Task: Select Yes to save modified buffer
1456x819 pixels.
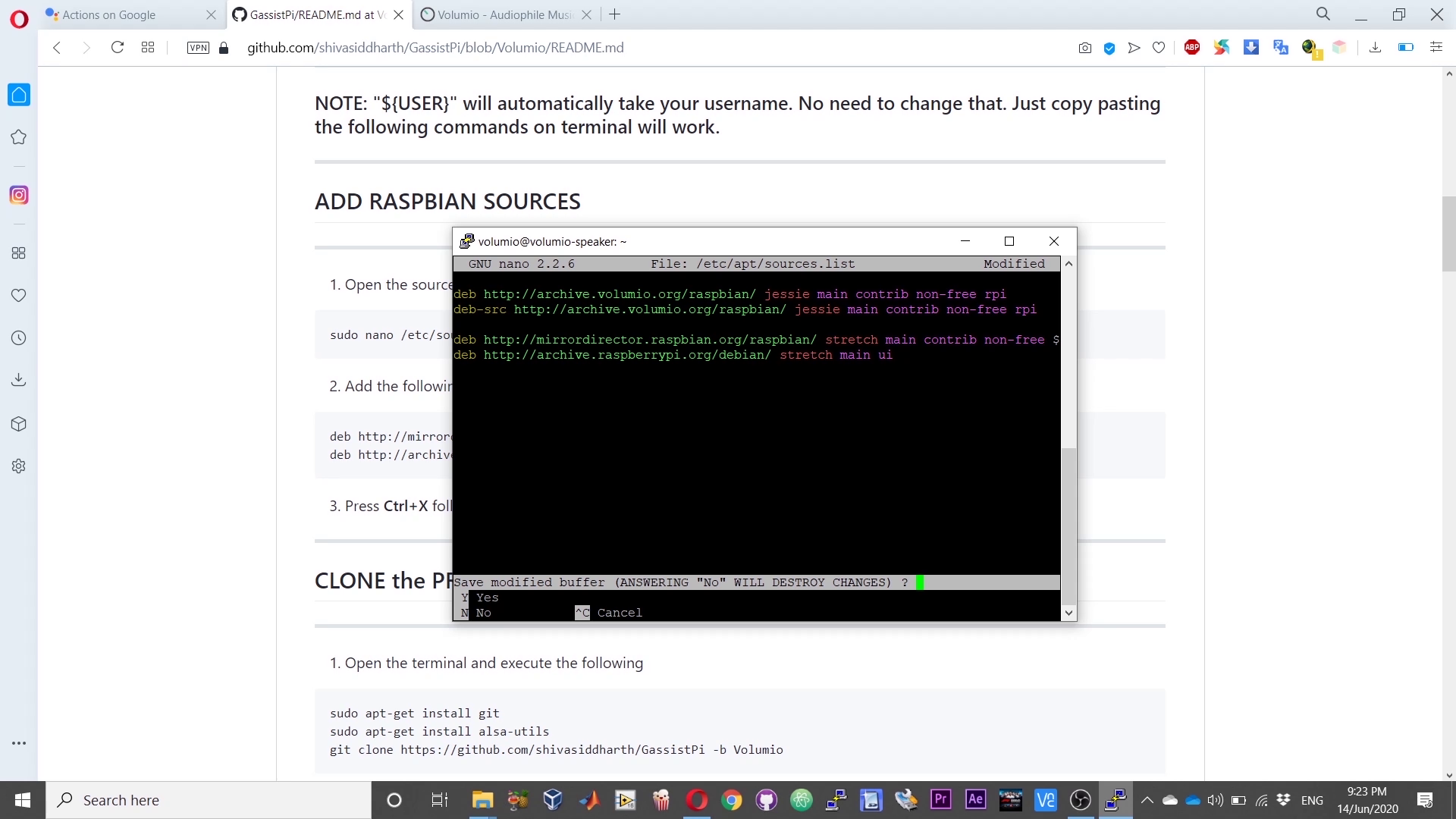Action: [x=487, y=597]
